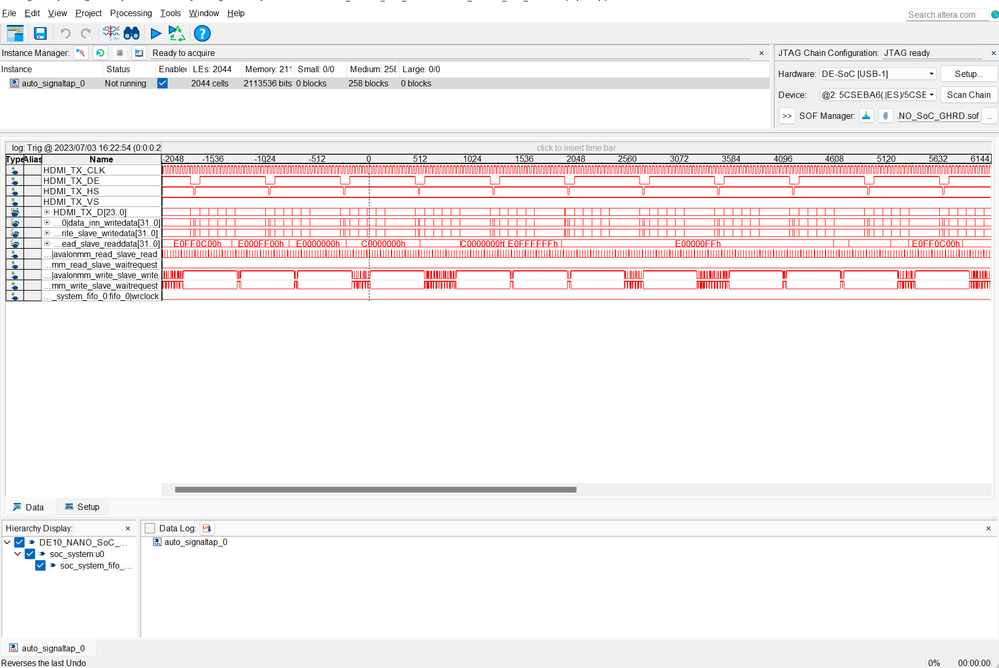Click the HDMI_TX_D[23..0] bus type icon
The height and width of the screenshot is (668, 999).
click(x=15, y=212)
